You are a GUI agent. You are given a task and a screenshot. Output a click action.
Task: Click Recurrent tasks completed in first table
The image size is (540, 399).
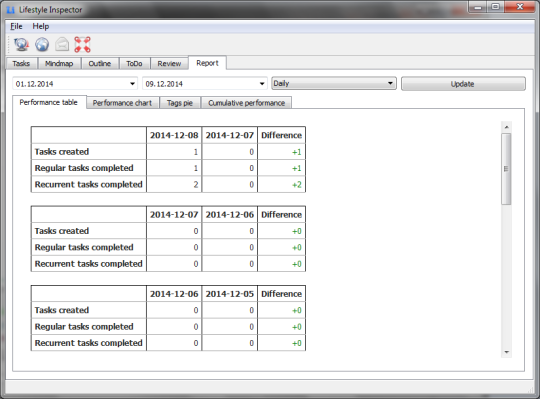(x=89, y=185)
